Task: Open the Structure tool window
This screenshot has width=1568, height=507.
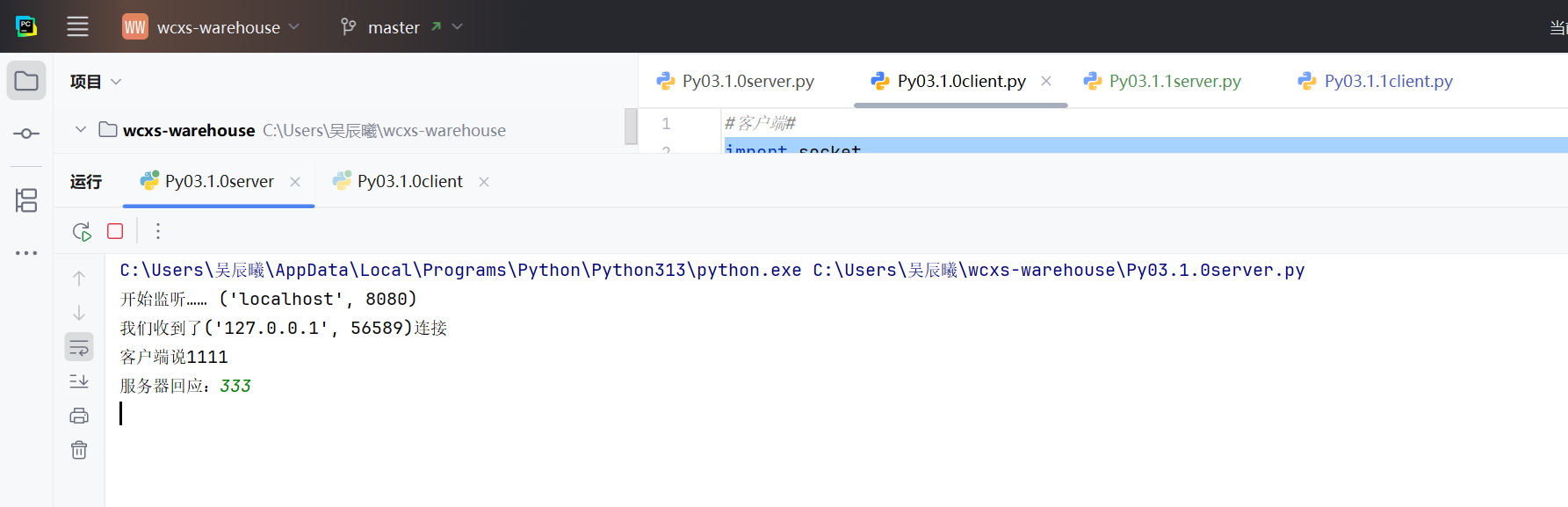Action: 26,200
